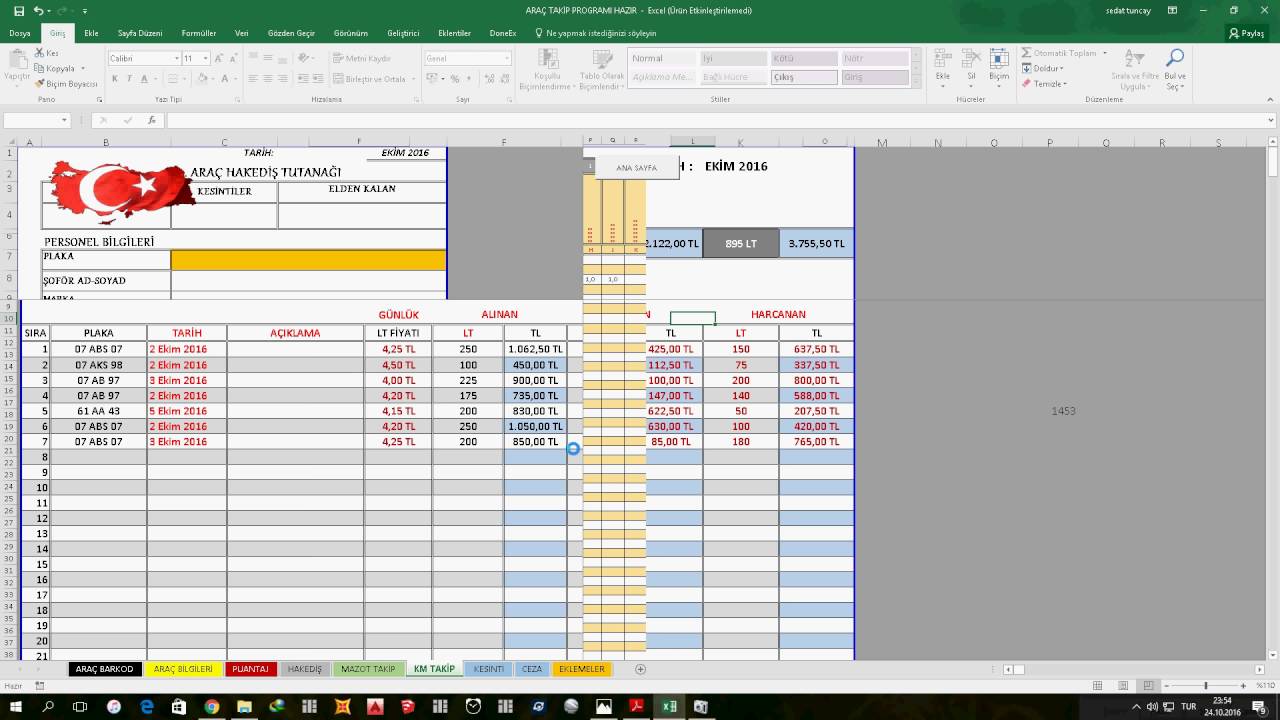Click the zoom slider in status bar
The width and height of the screenshot is (1280, 720).
click(1206, 686)
